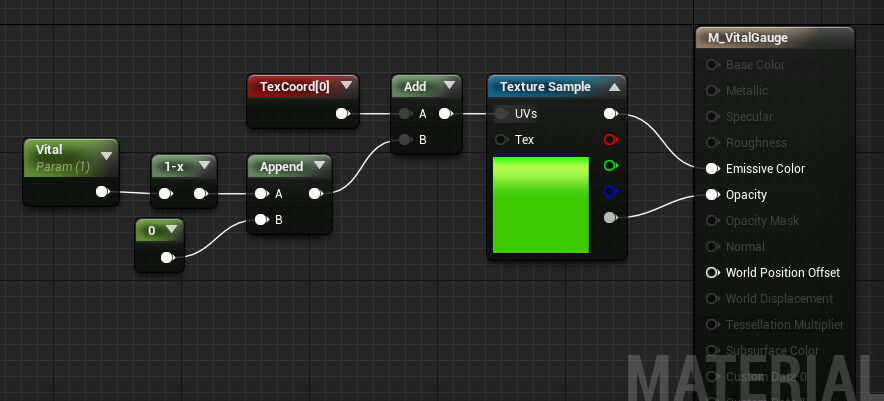Image resolution: width=884 pixels, height=401 pixels.
Task: Click the Add node output pin
Action: coord(445,114)
